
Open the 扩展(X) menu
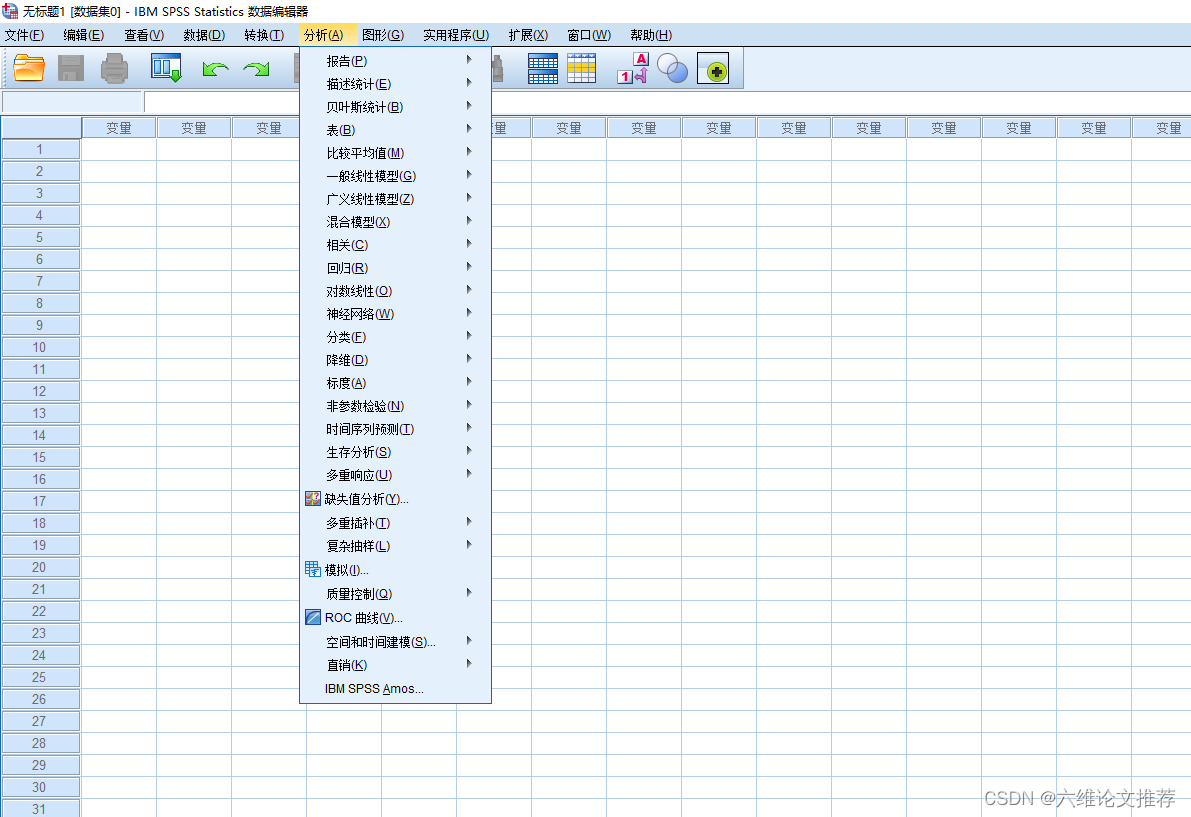[x=528, y=35]
